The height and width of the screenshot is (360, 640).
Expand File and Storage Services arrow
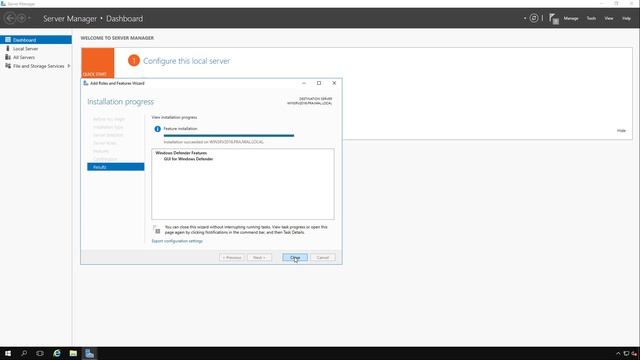pyautogui.click(x=69, y=66)
